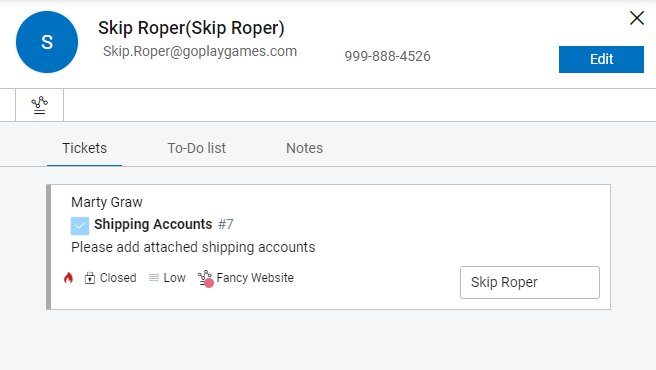The width and height of the screenshot is (656, 370).
Task: Click the ticket description text
Action: 193,247
